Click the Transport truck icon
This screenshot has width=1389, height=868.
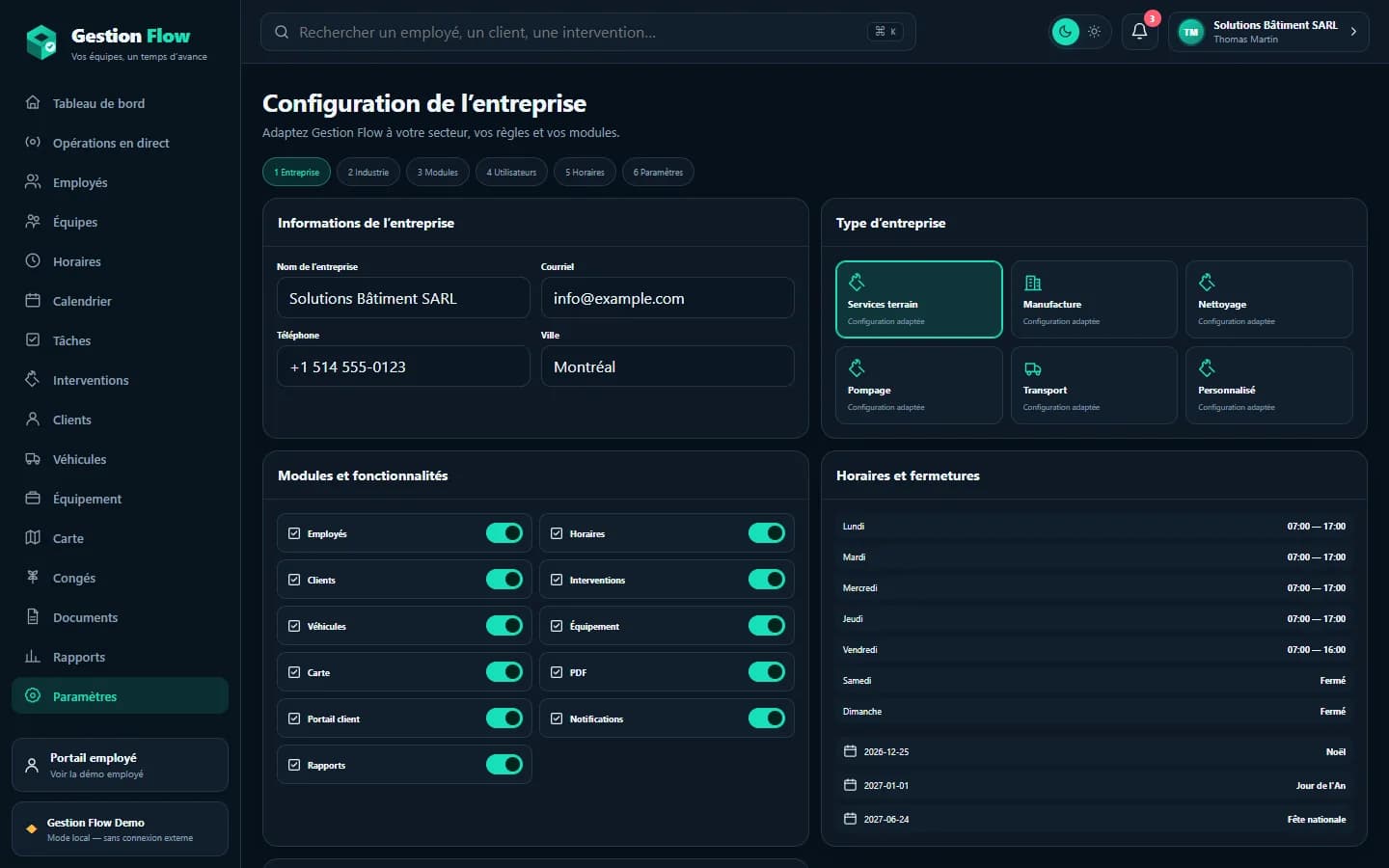click(x=1032, y=368)
